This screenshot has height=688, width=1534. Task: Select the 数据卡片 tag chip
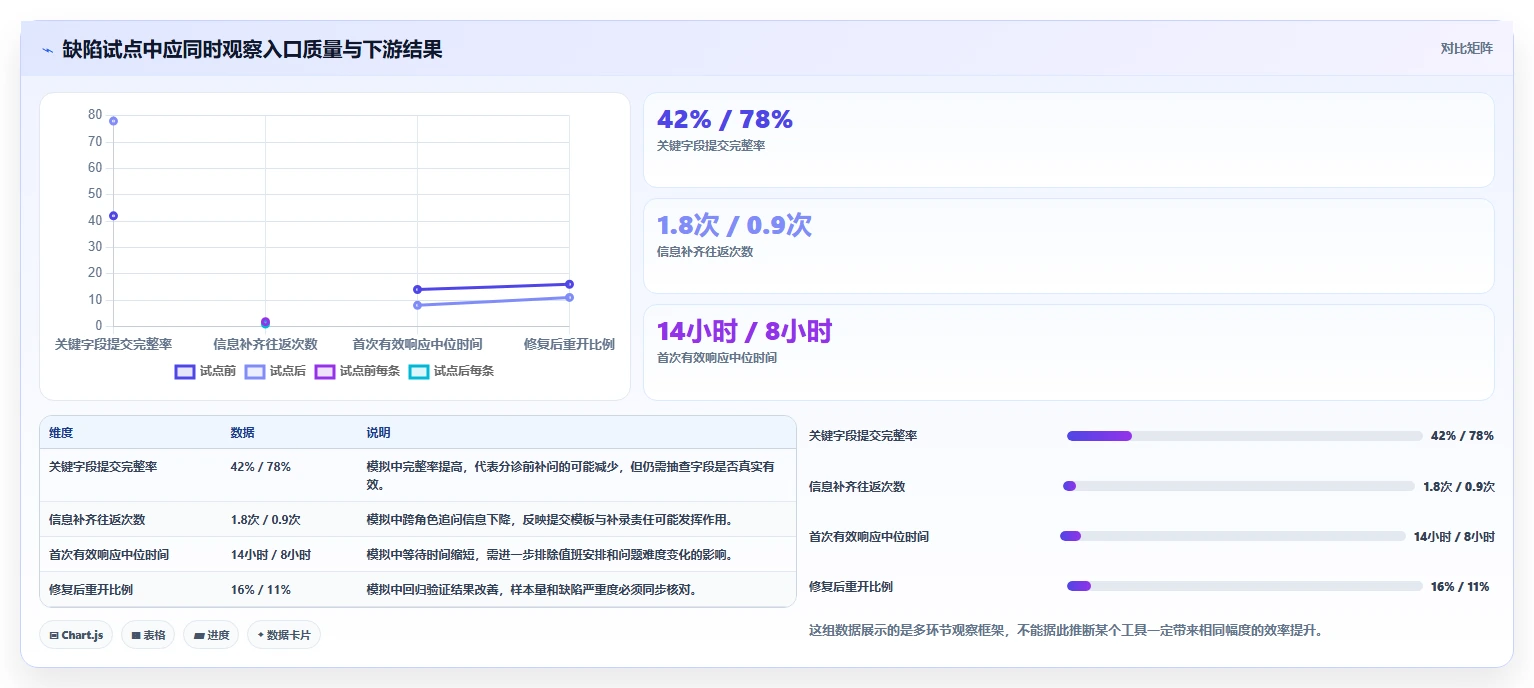coord(284,635)
